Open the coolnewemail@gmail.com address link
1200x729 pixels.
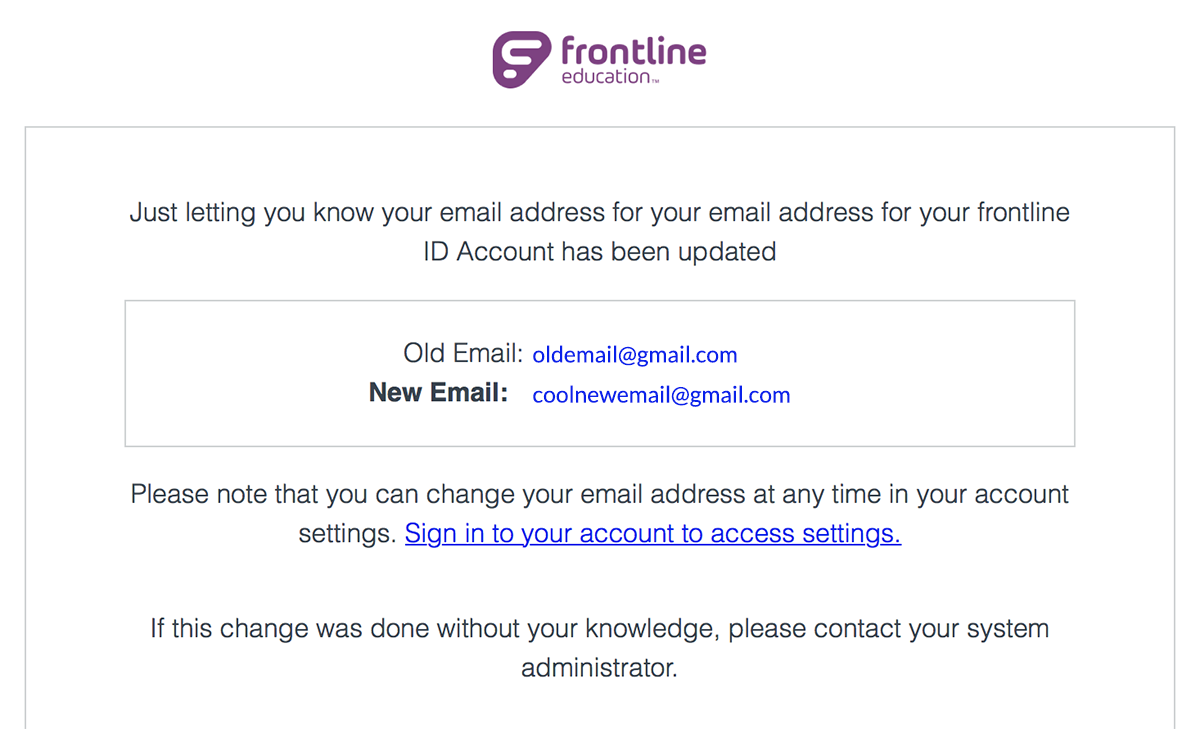point(661,395)
